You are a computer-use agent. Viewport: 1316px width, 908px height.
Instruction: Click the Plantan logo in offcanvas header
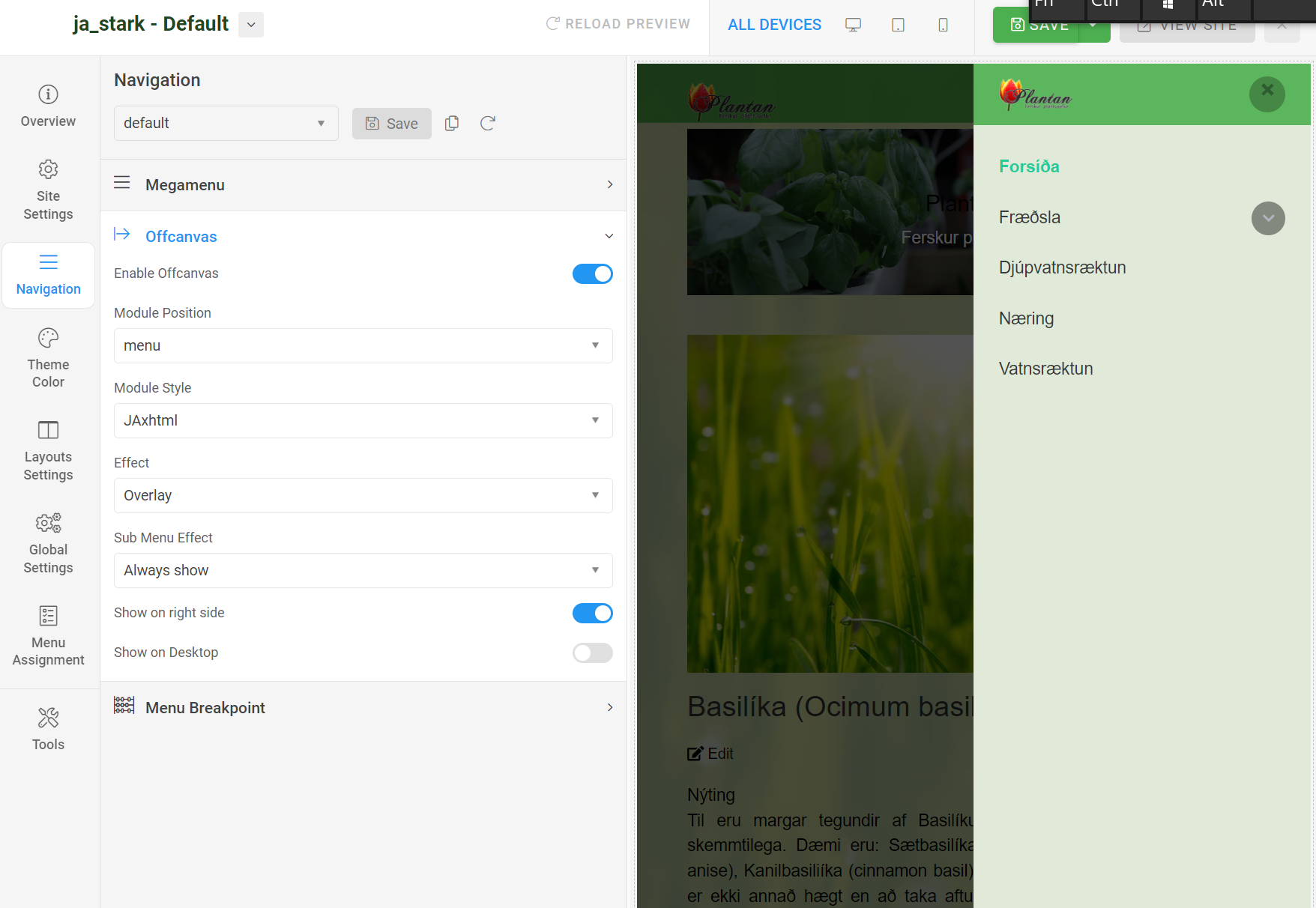point(1035,95)
